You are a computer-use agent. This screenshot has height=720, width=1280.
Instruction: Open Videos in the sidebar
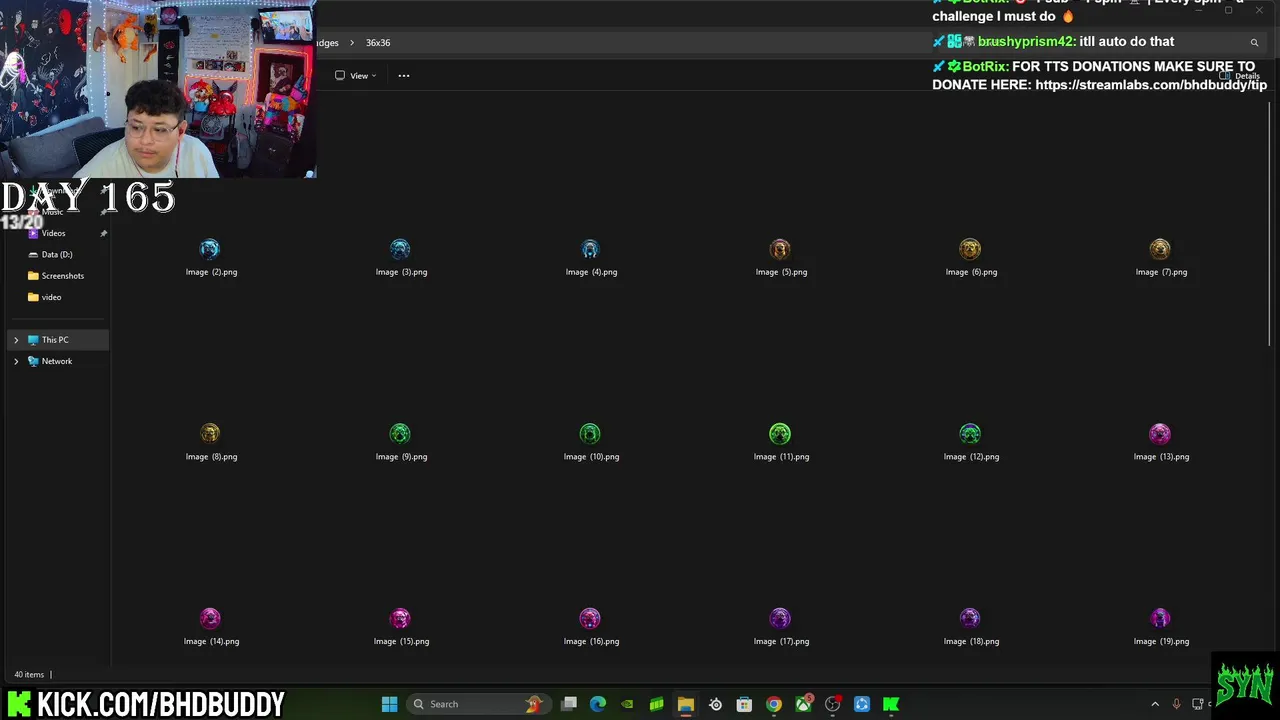pos(53,233)
